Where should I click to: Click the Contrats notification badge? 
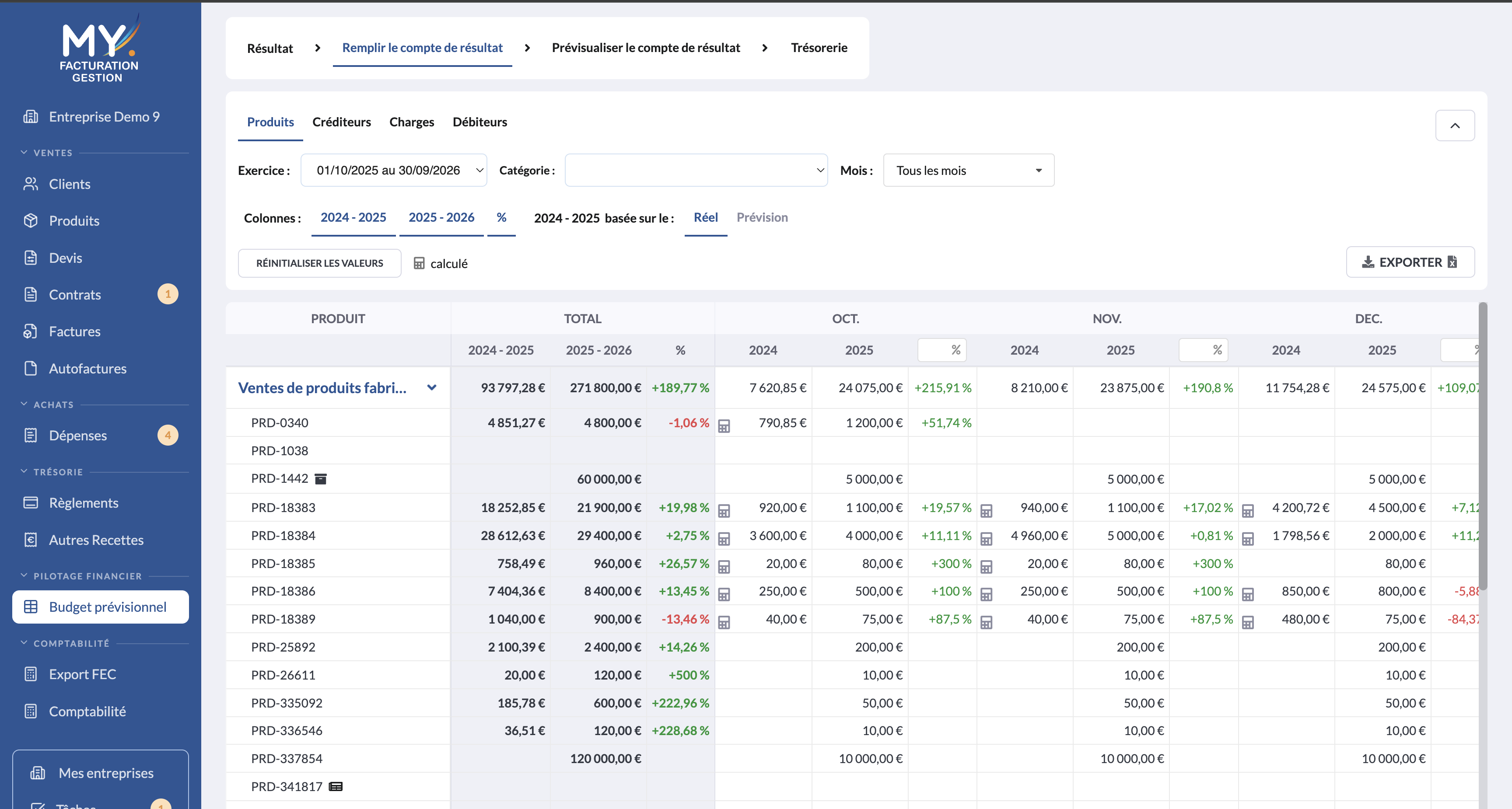(x=168, y=294)
